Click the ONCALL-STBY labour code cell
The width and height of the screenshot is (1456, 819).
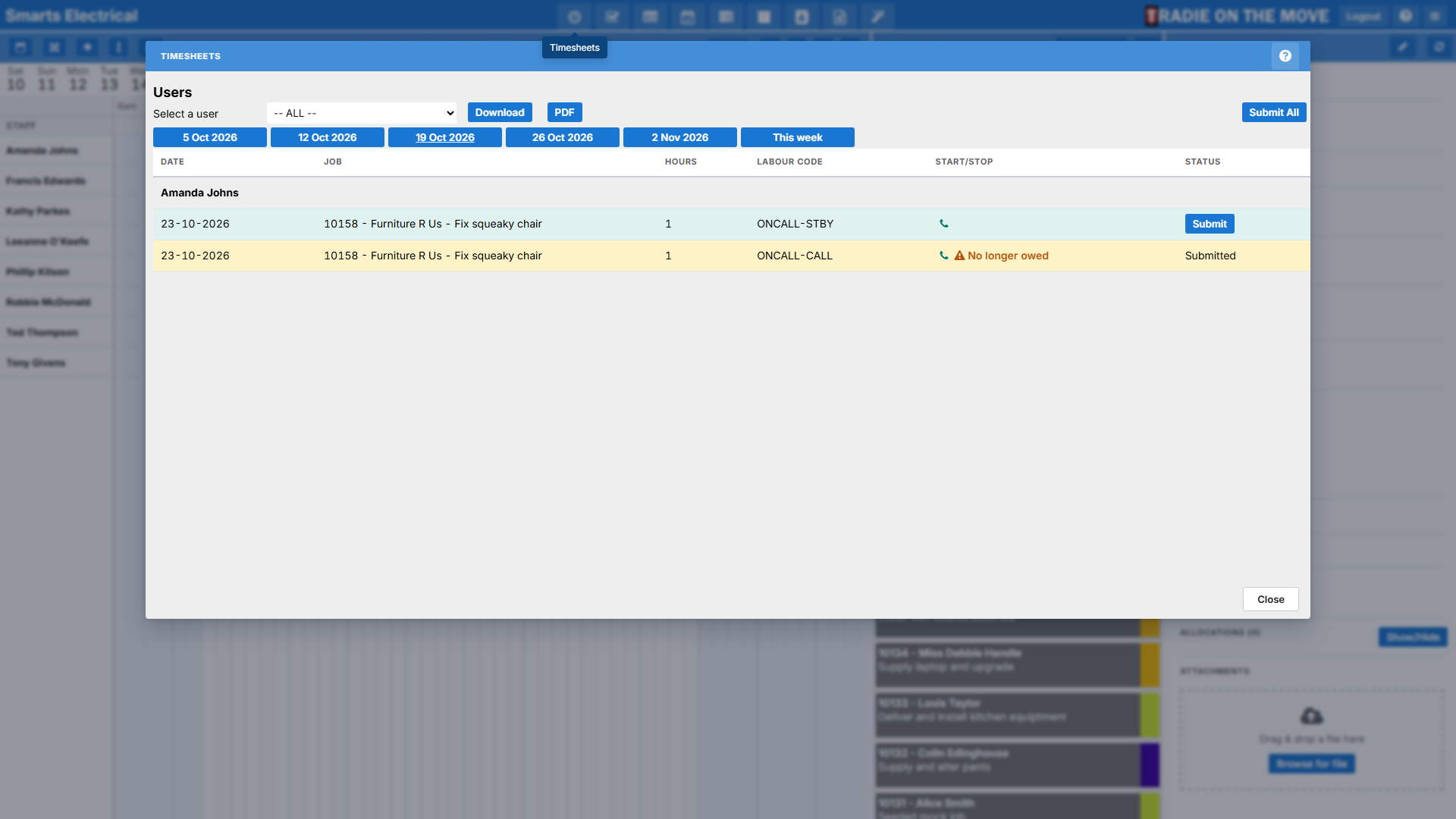[795, 224]
